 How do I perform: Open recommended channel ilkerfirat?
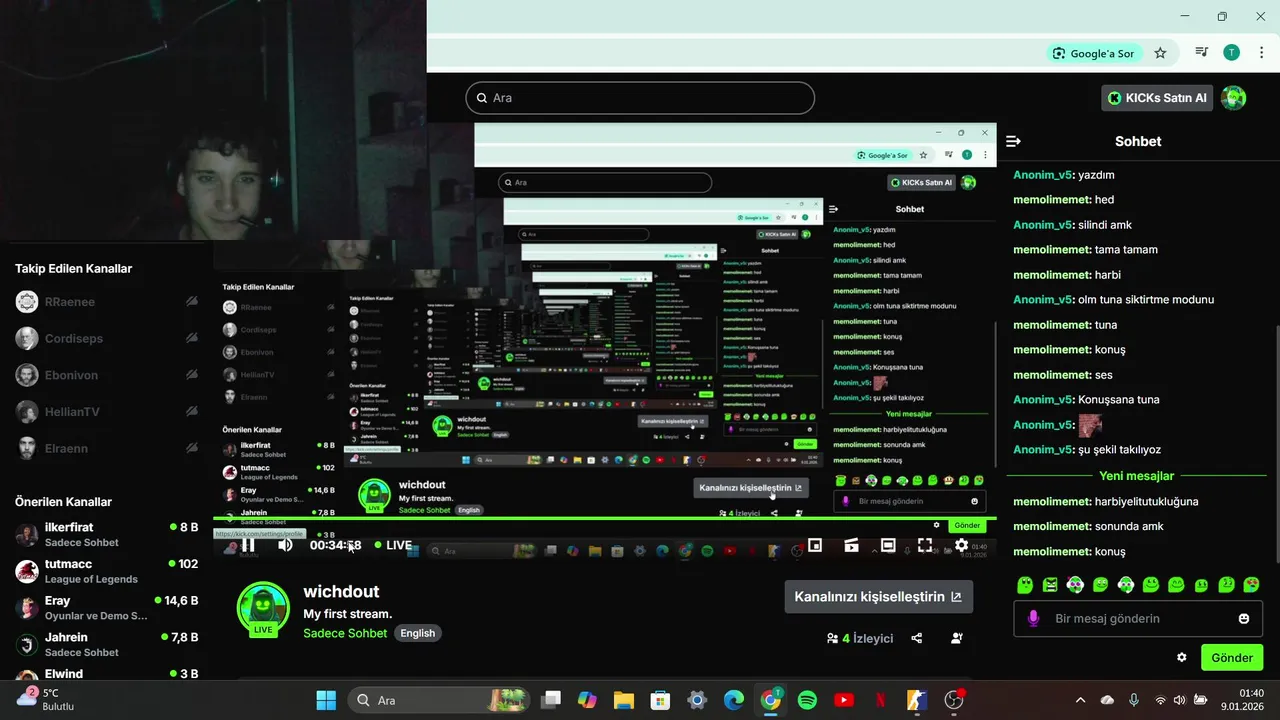pos(106,534)
